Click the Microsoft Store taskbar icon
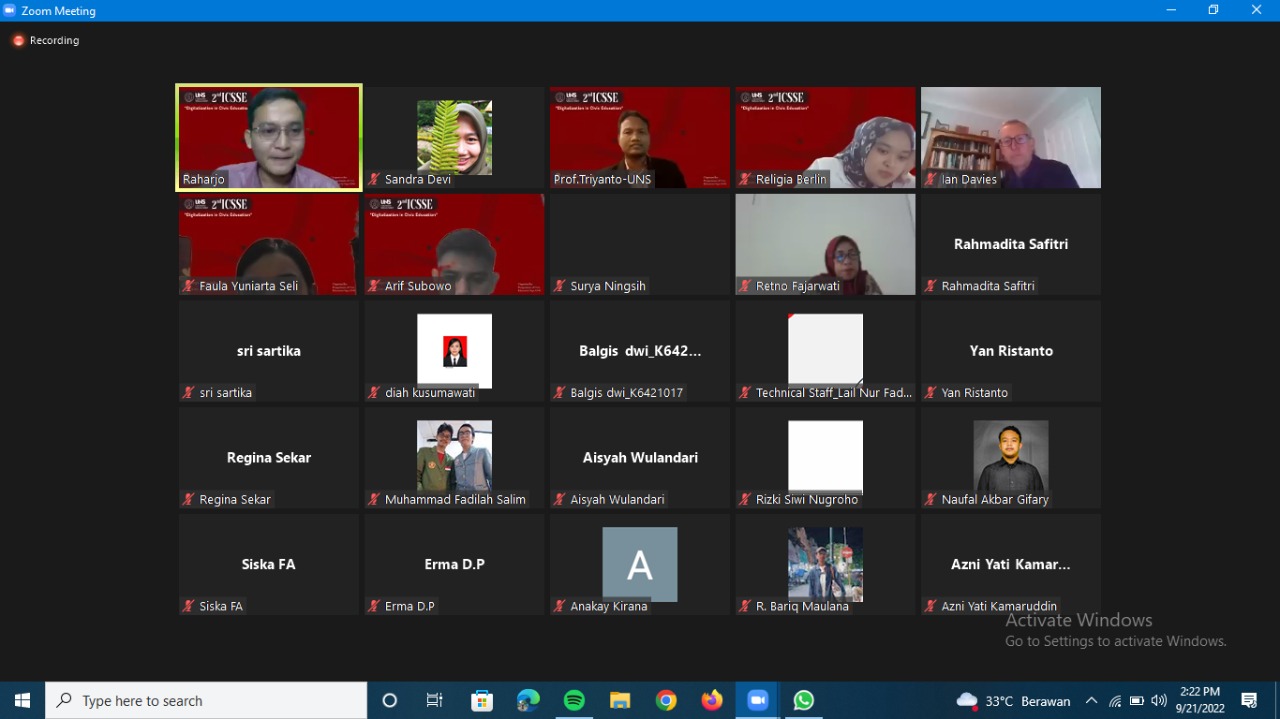This screenshot has width=1280, height=719. [482, 701]
